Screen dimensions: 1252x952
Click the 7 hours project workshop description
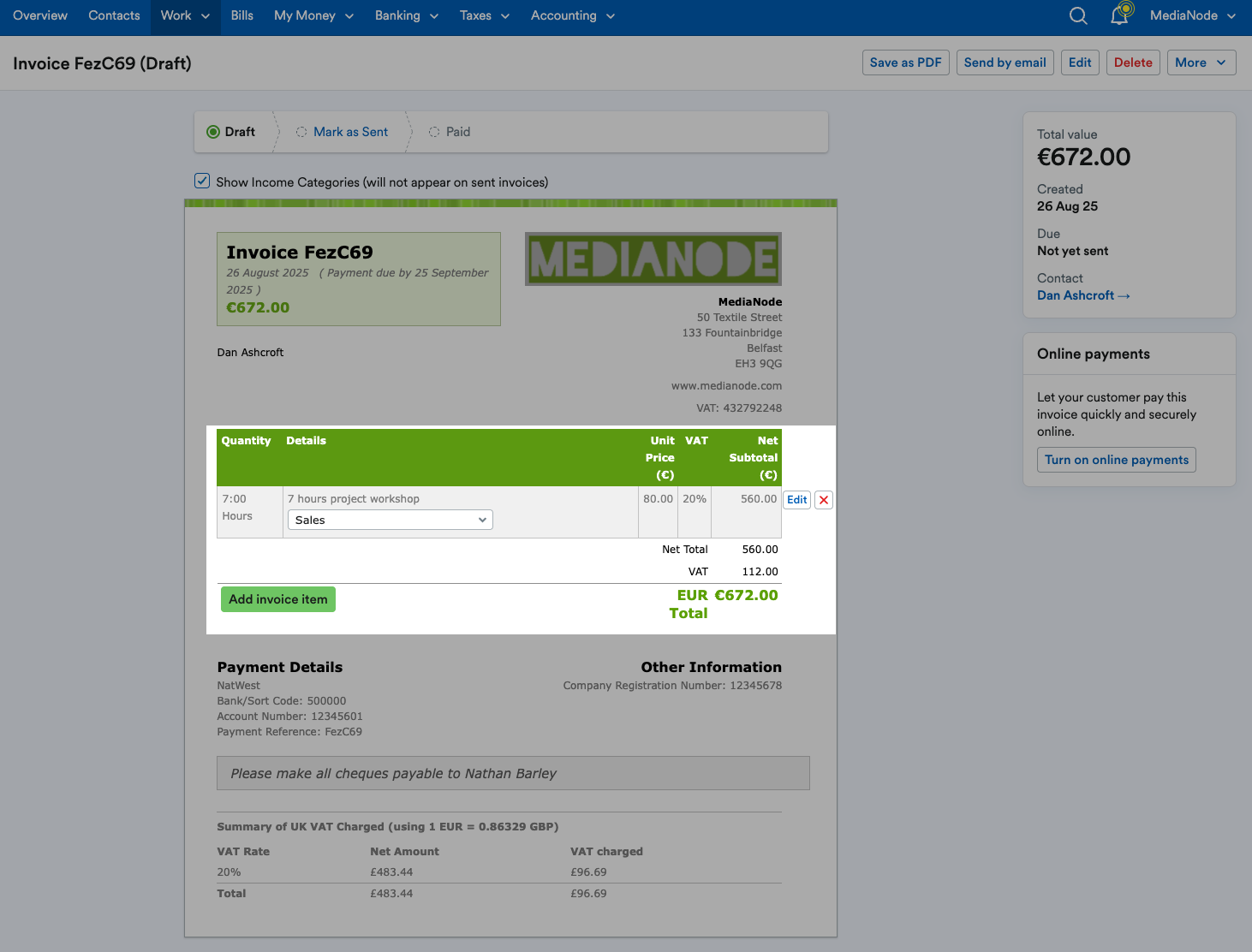click(x=354, y=499)
